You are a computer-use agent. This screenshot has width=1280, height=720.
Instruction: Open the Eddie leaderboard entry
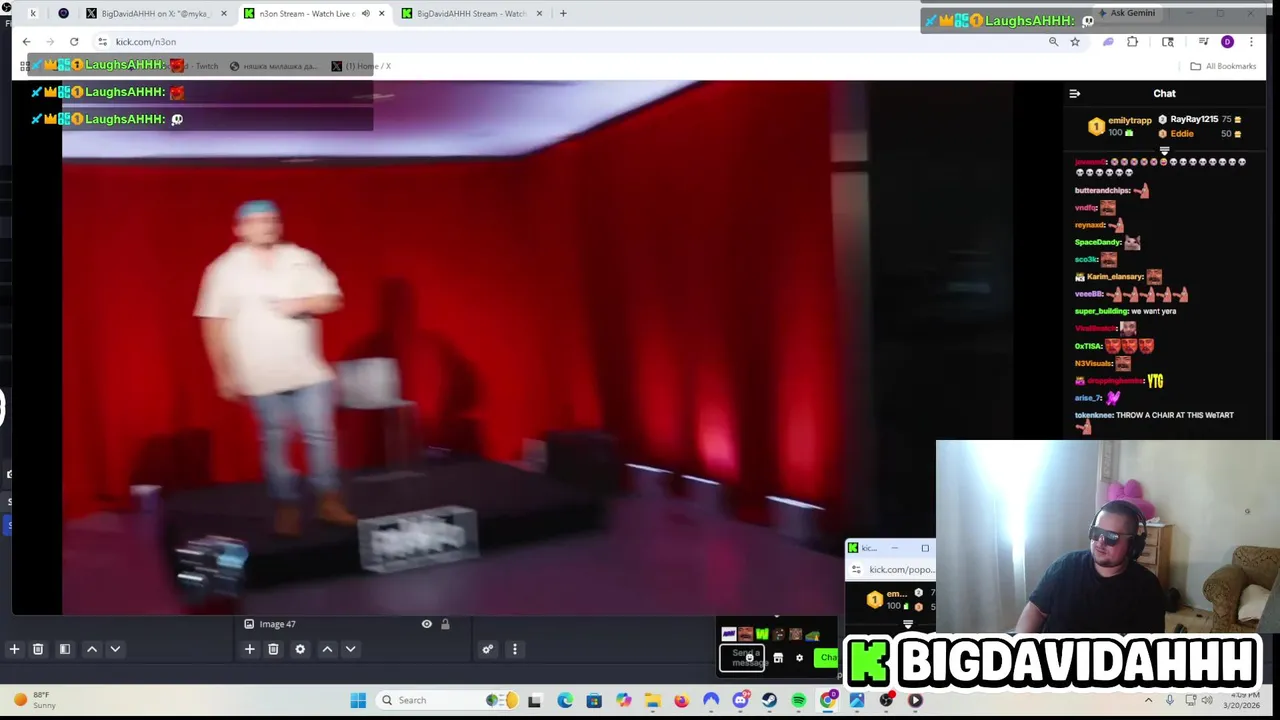[x=1200, y=134]
